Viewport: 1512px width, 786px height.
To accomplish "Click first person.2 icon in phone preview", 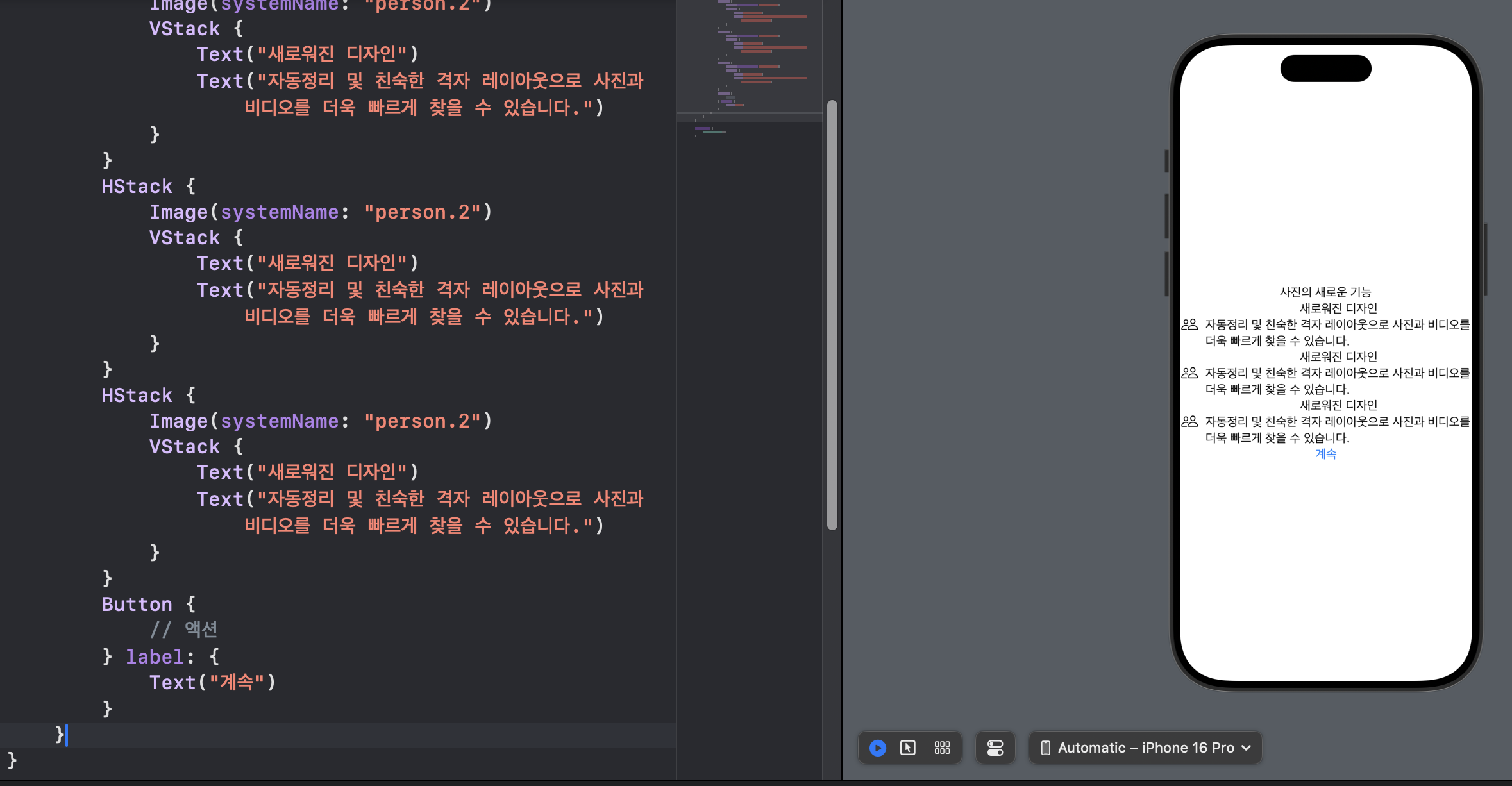I will 1189,324.
